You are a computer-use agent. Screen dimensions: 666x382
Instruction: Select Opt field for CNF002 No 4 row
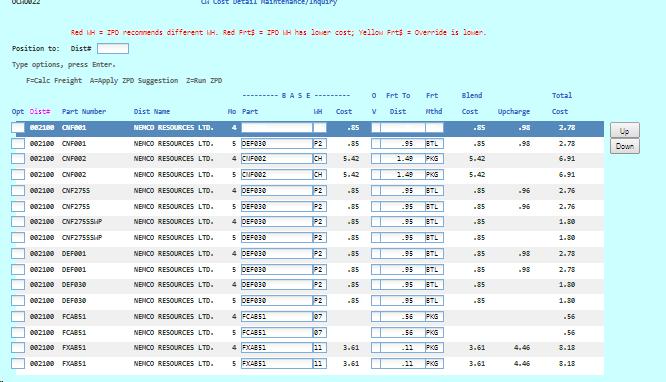tap(18, 159)
